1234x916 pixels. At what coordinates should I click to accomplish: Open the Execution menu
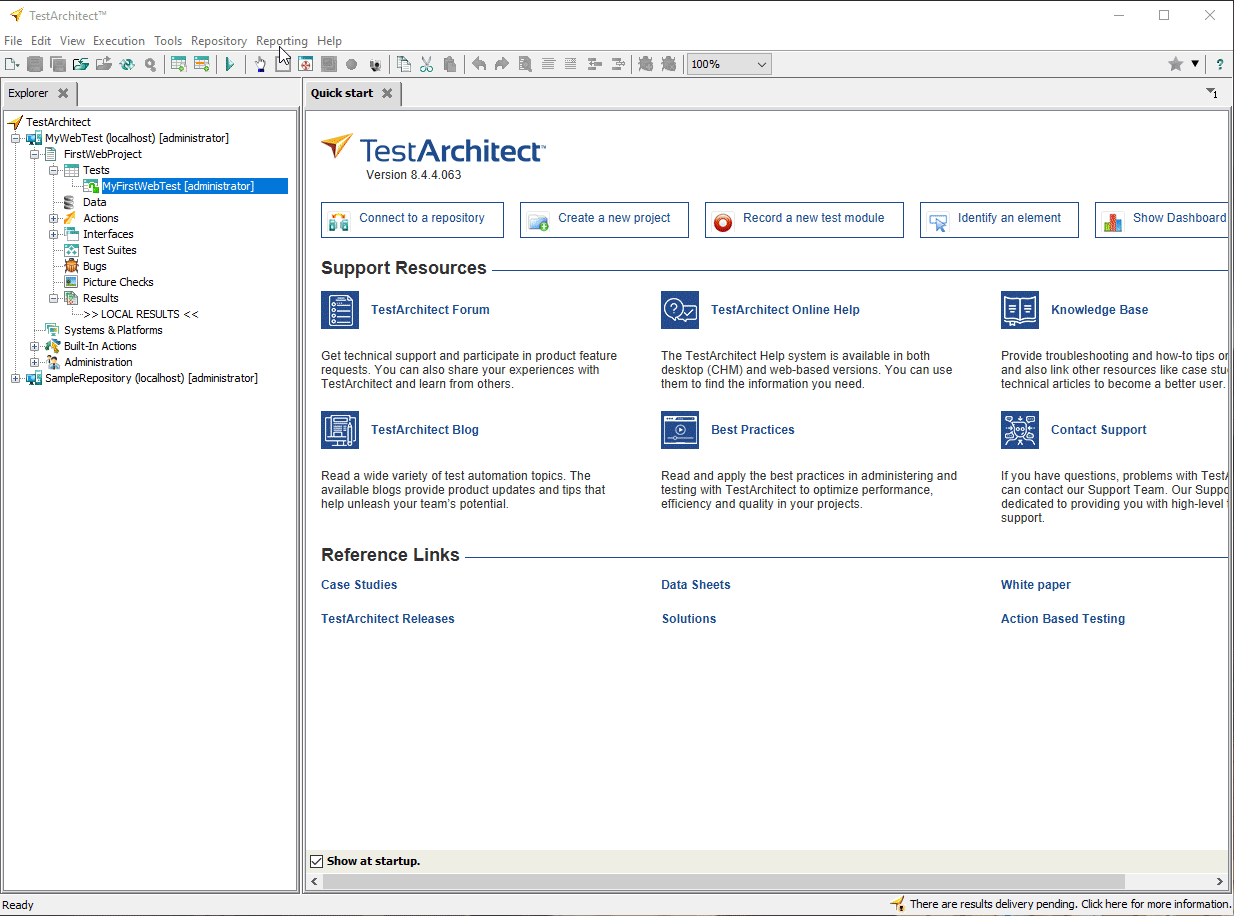[119, 41]
